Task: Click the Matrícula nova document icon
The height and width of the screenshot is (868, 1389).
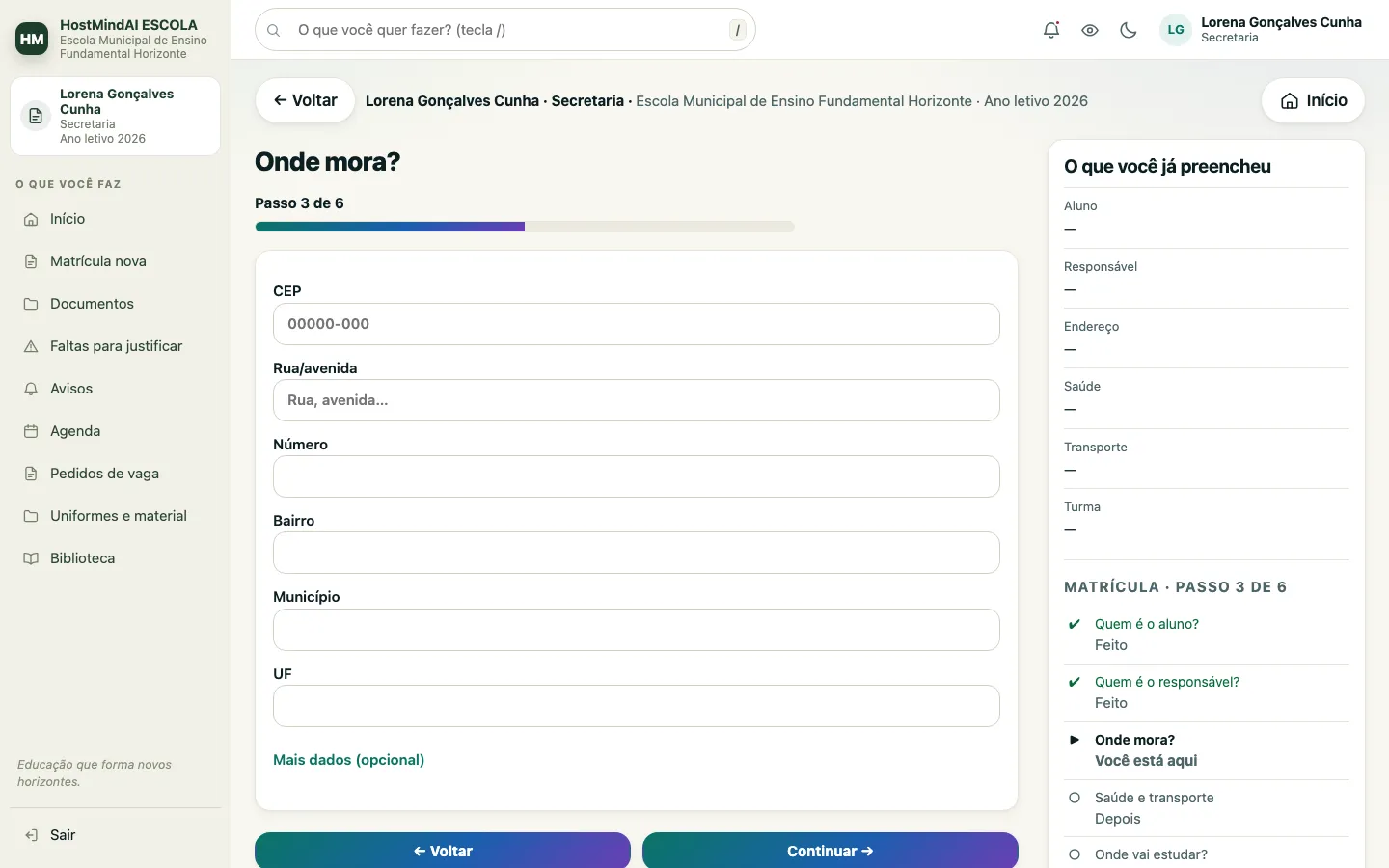Action: [31, 261]
